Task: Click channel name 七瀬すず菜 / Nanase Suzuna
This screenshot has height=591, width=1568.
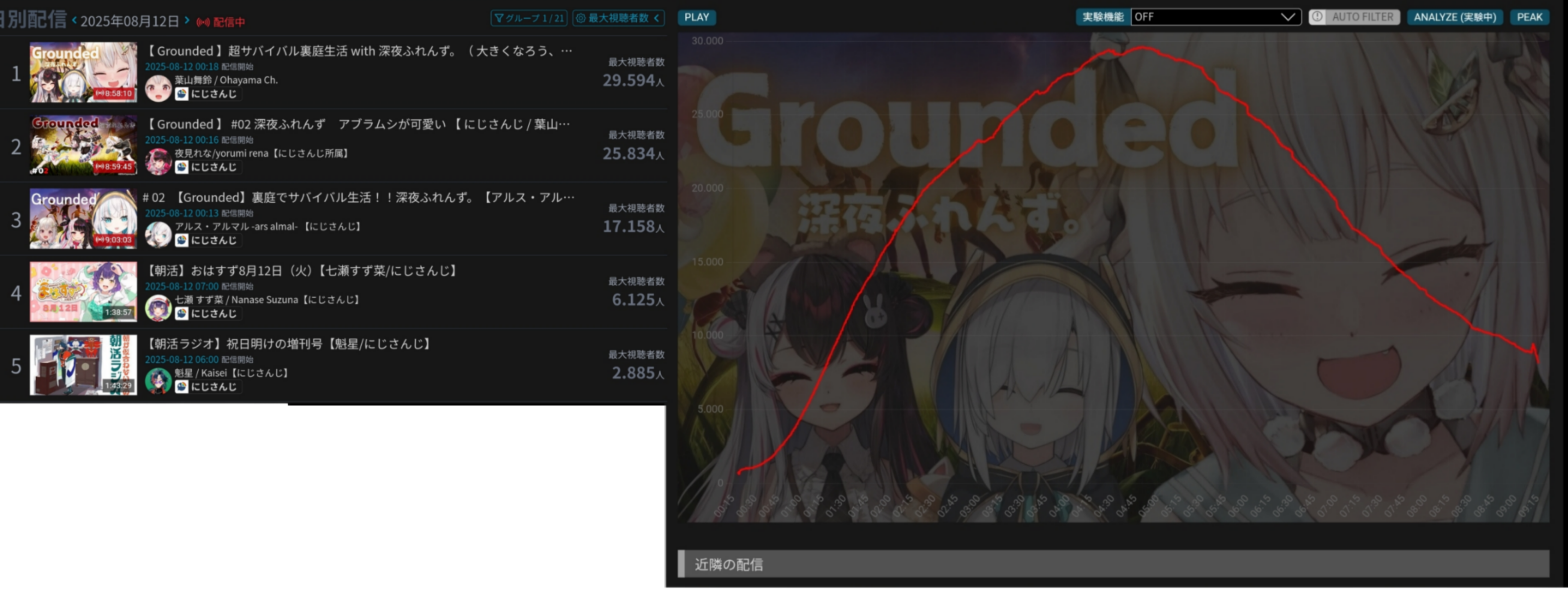Action: pos(268,299)
